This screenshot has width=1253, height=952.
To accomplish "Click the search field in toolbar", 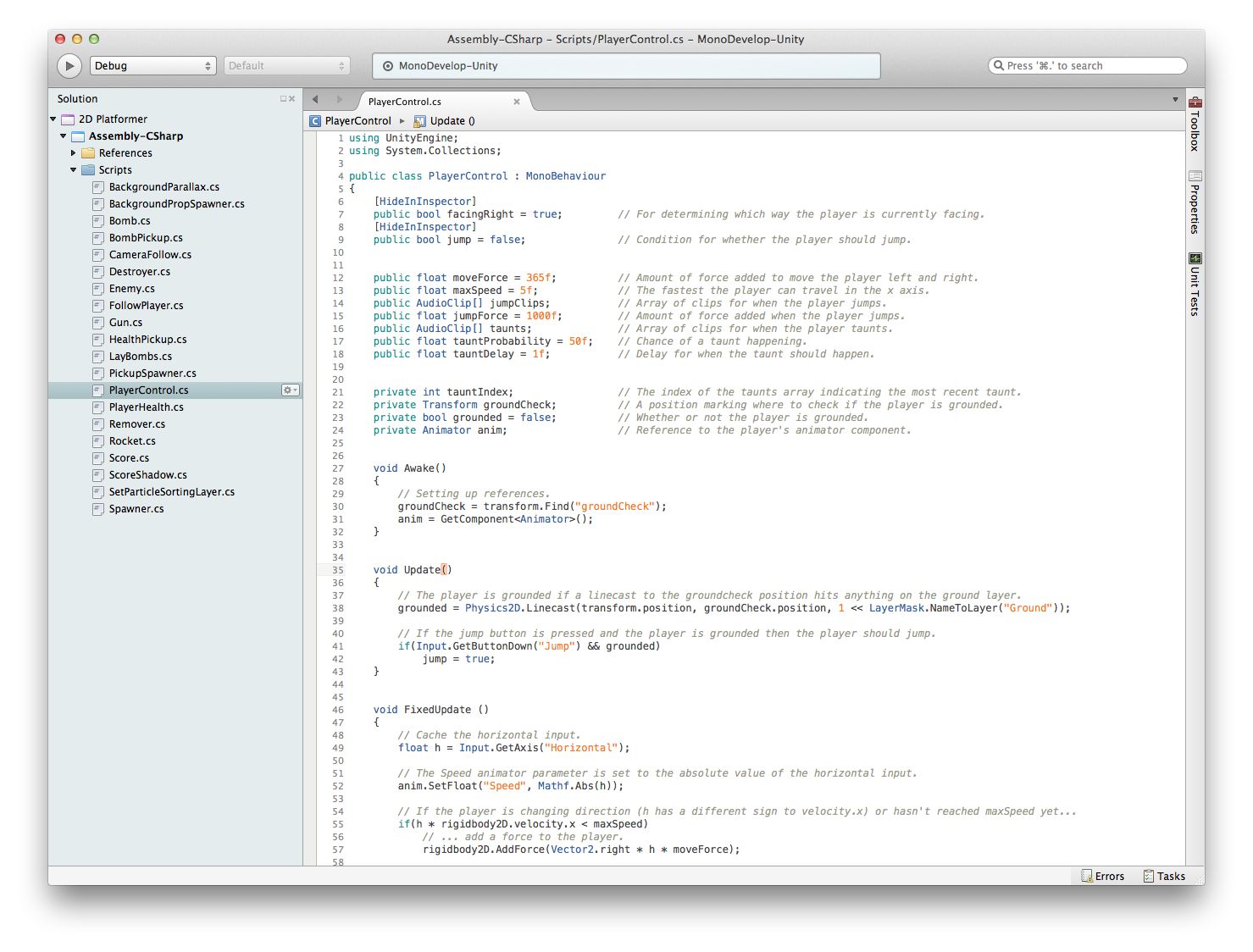I will tap(1088, 66).
